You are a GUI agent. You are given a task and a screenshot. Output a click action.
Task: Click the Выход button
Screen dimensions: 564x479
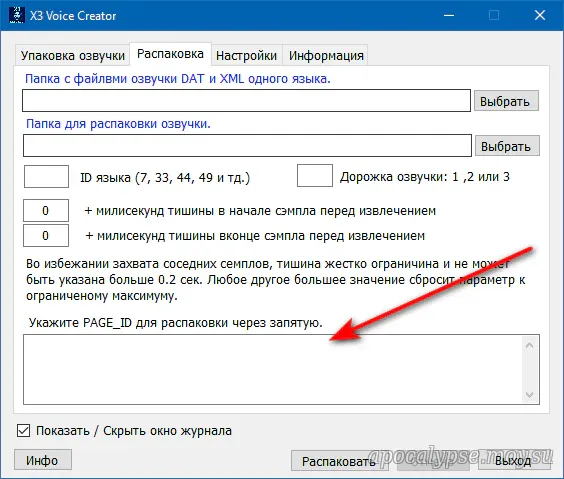point(514,461)
